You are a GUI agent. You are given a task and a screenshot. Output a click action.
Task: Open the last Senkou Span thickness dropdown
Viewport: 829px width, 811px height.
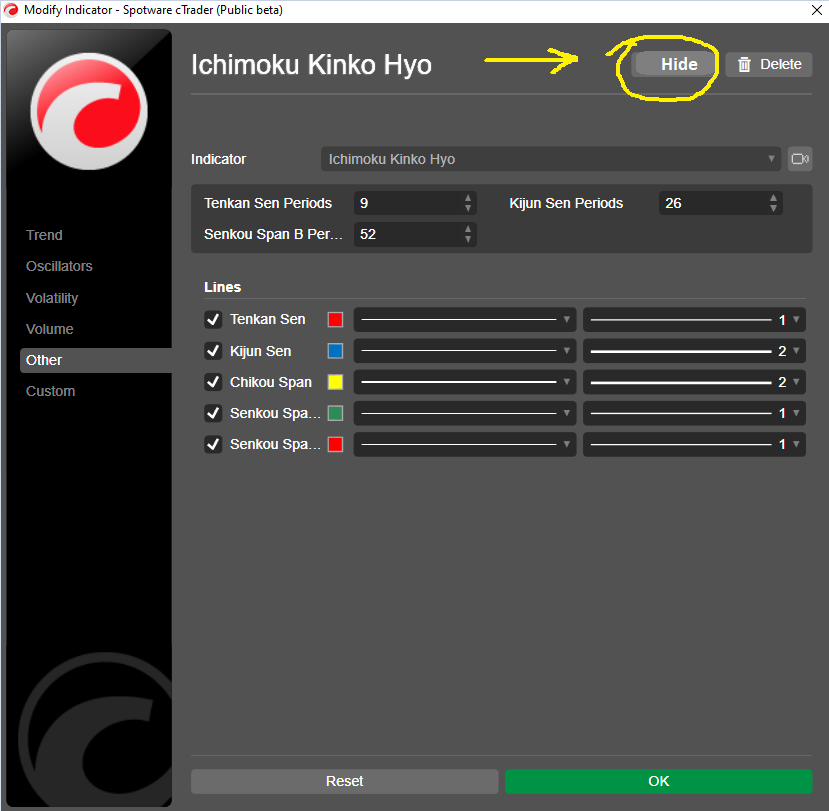click(x=694, y=444)
